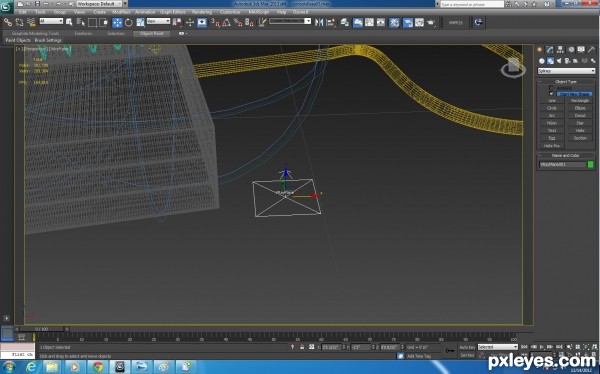The height and width of the screenshot is (374, 600).
Task: Click the object name input field
Action: [x=562, y=164]
